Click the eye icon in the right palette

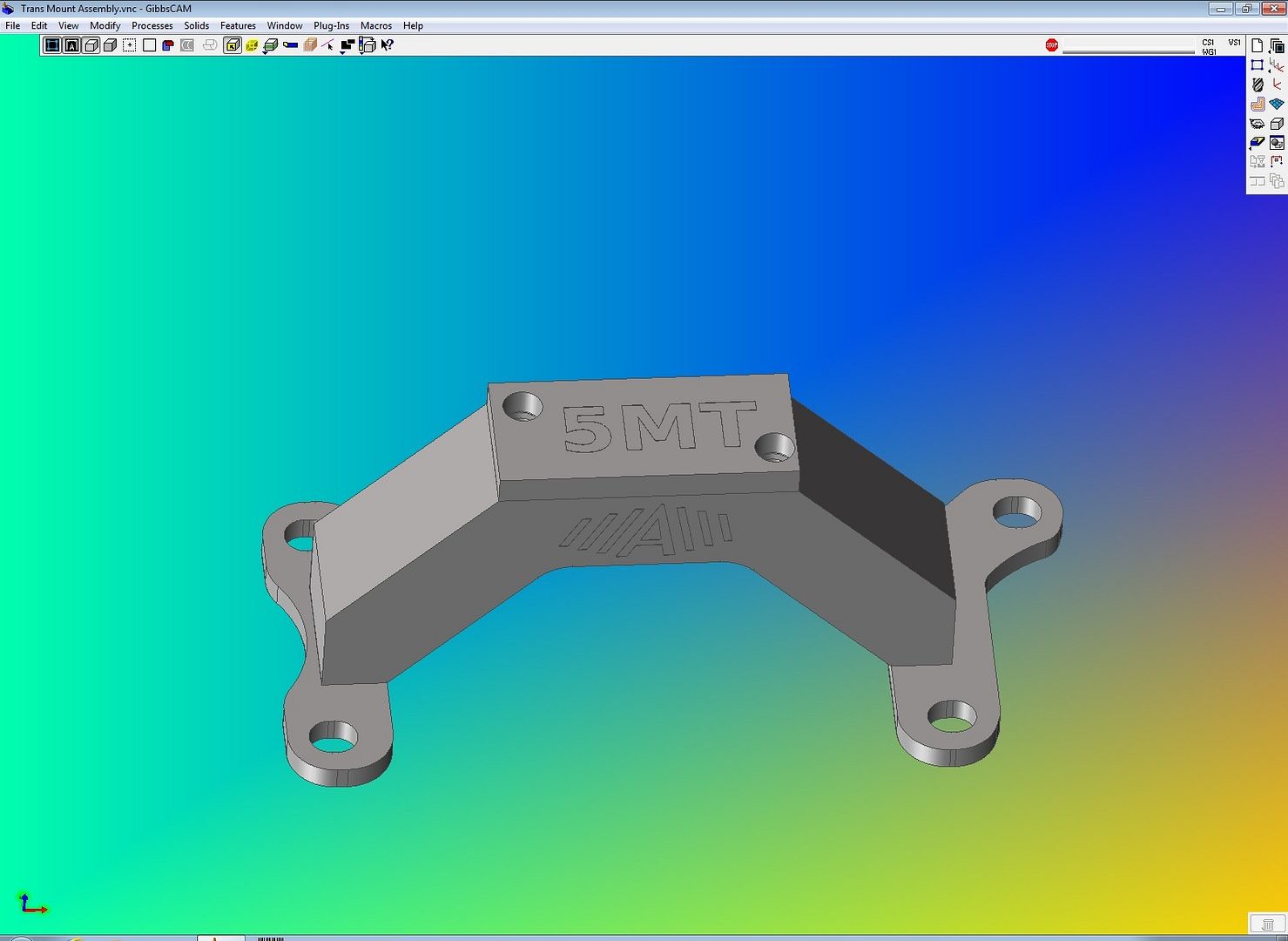tap(1258, 124)
